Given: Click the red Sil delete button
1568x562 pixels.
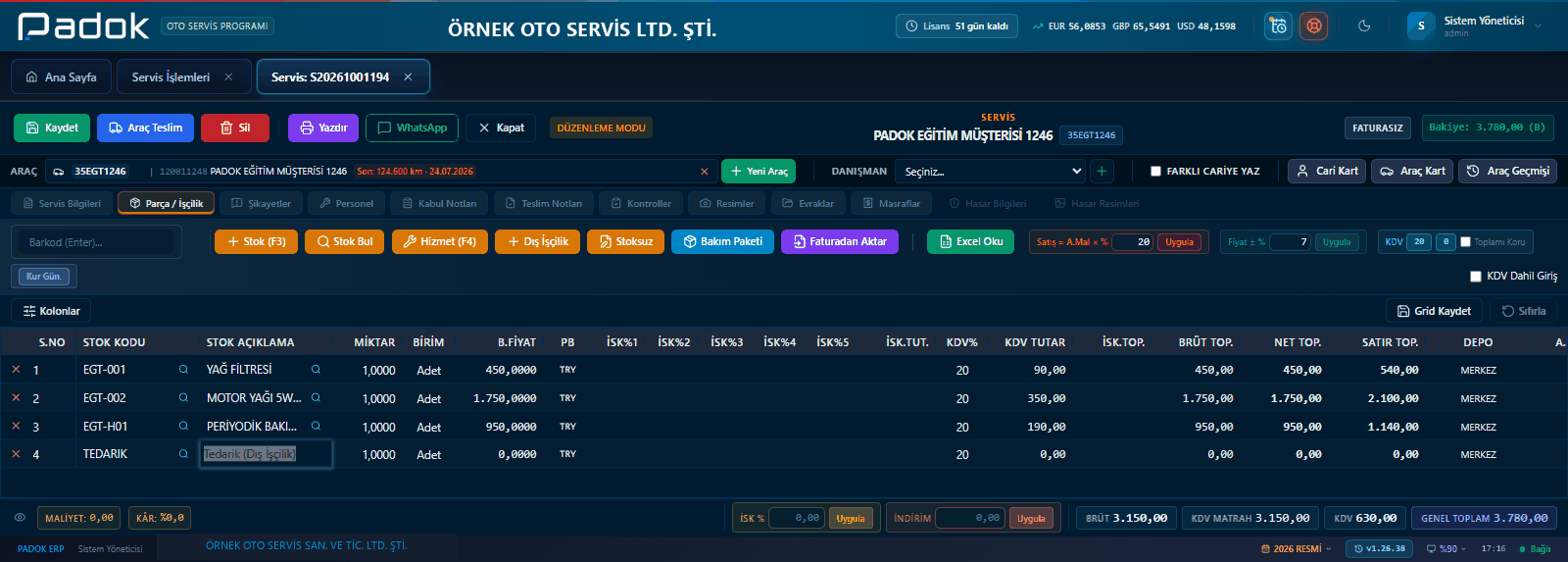Looking at the screenshot, I should [235, 128].
